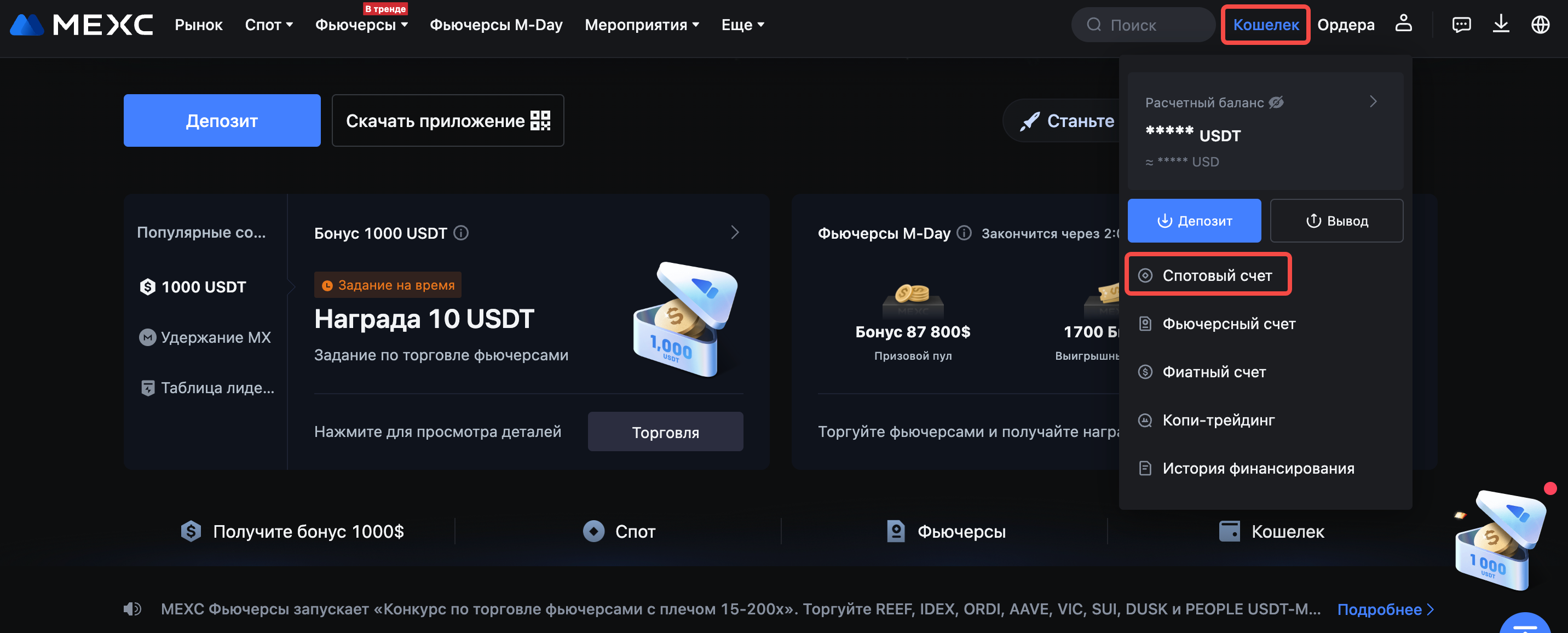Click the floating 1000 USDT gift box

1500,540
